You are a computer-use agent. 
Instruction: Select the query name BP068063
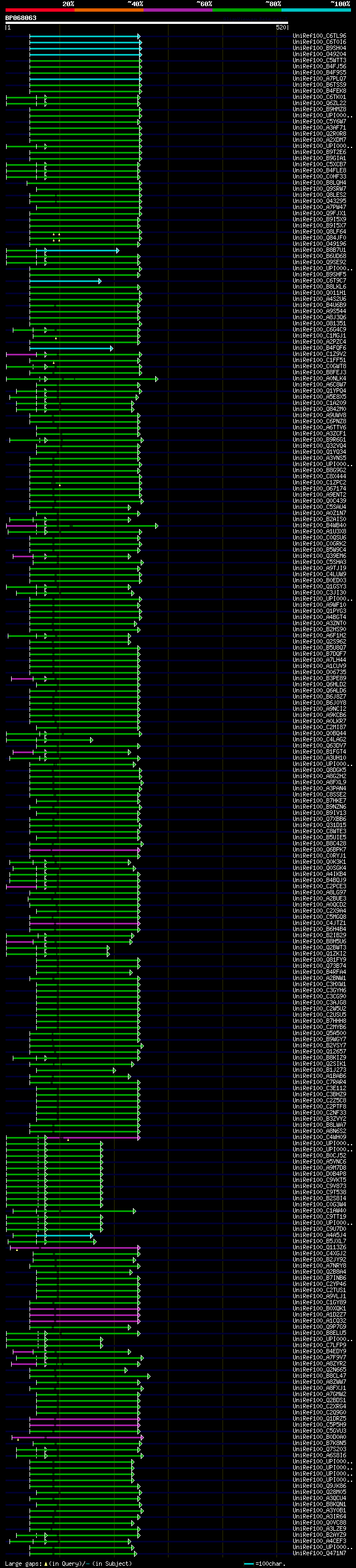[x=21, y=18]
